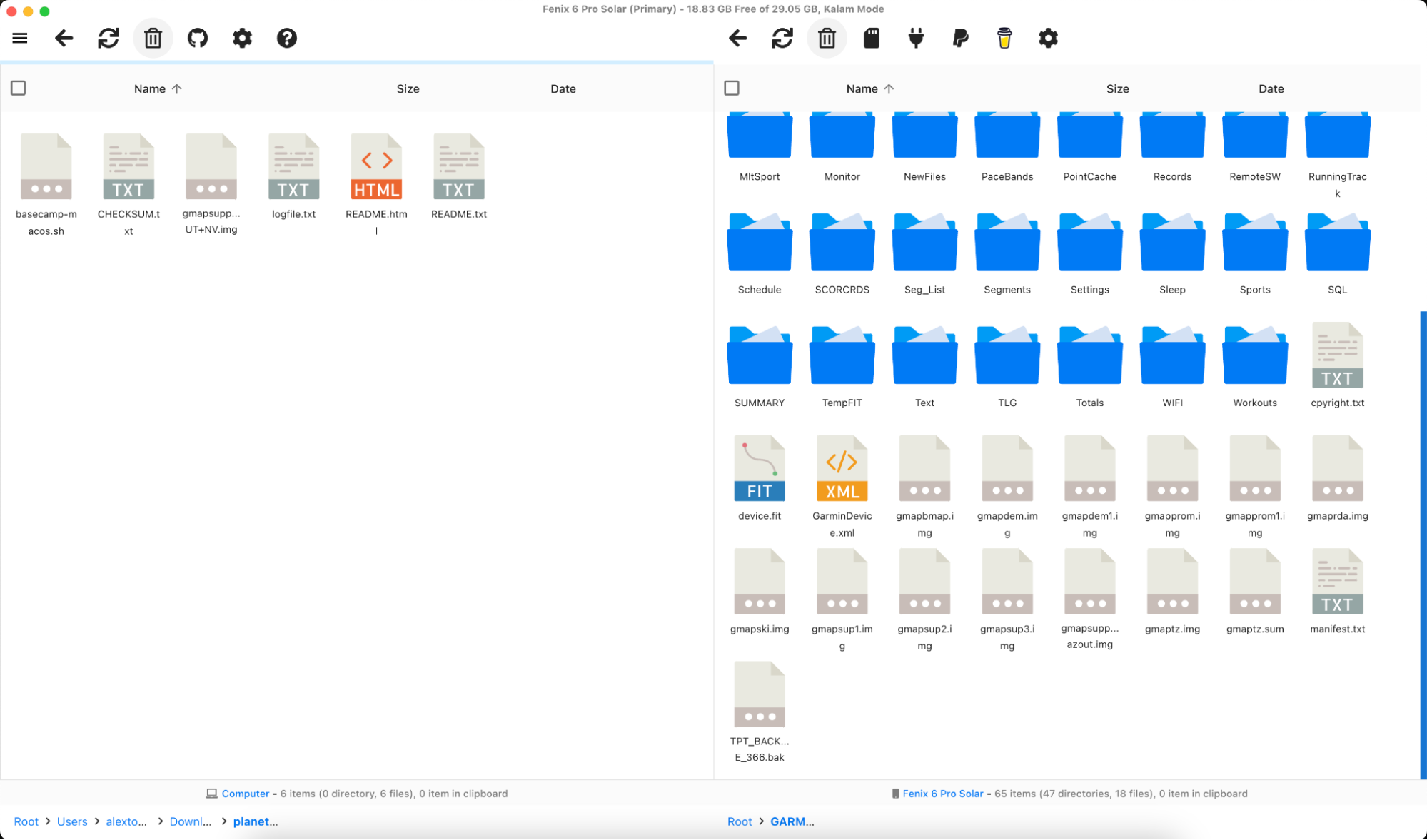Open the GitHub repository icon
1427x840 pixels.
pos(198,38)
